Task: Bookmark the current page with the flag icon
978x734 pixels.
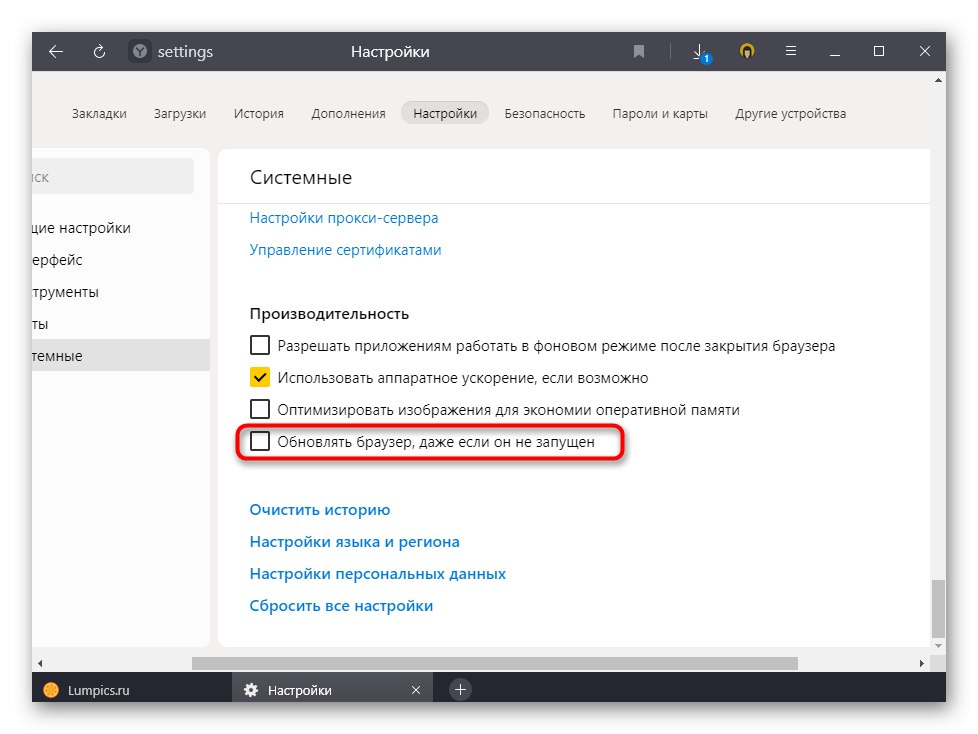Action: tap(638, 51)
